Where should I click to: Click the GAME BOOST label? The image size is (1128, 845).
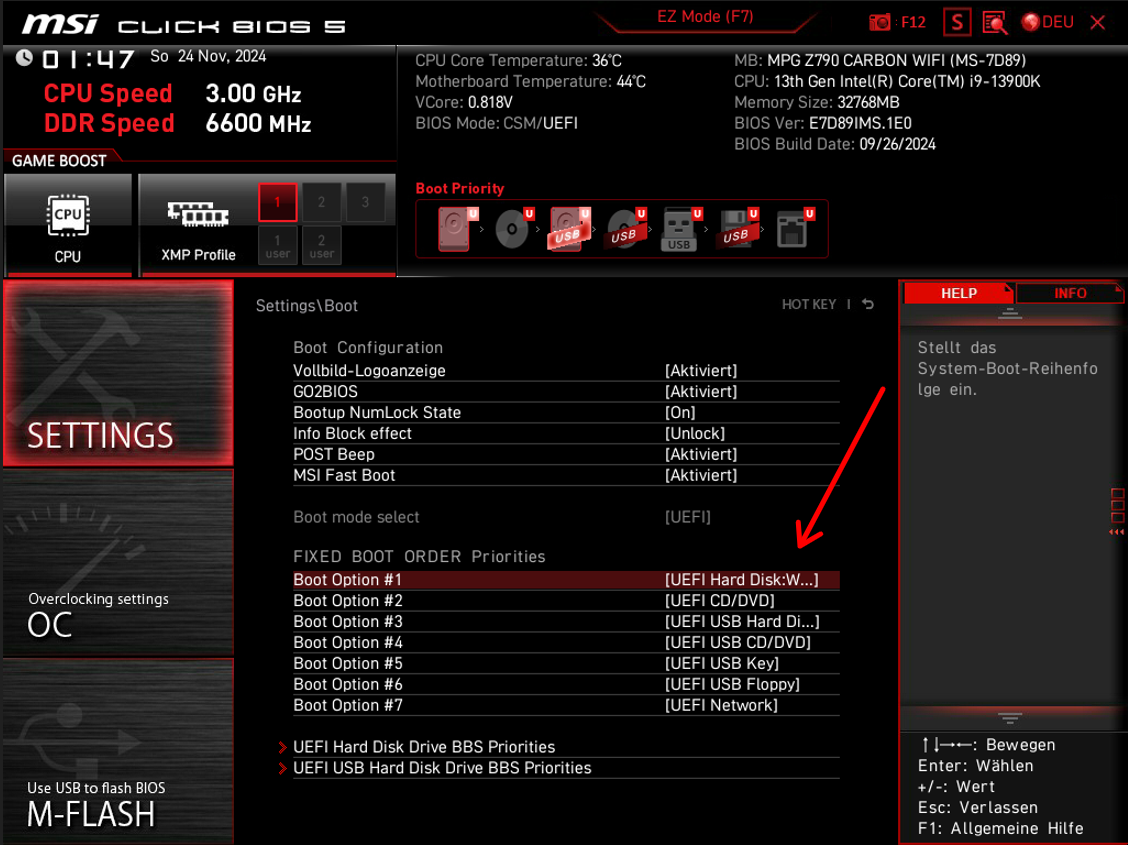pos(59,160)
